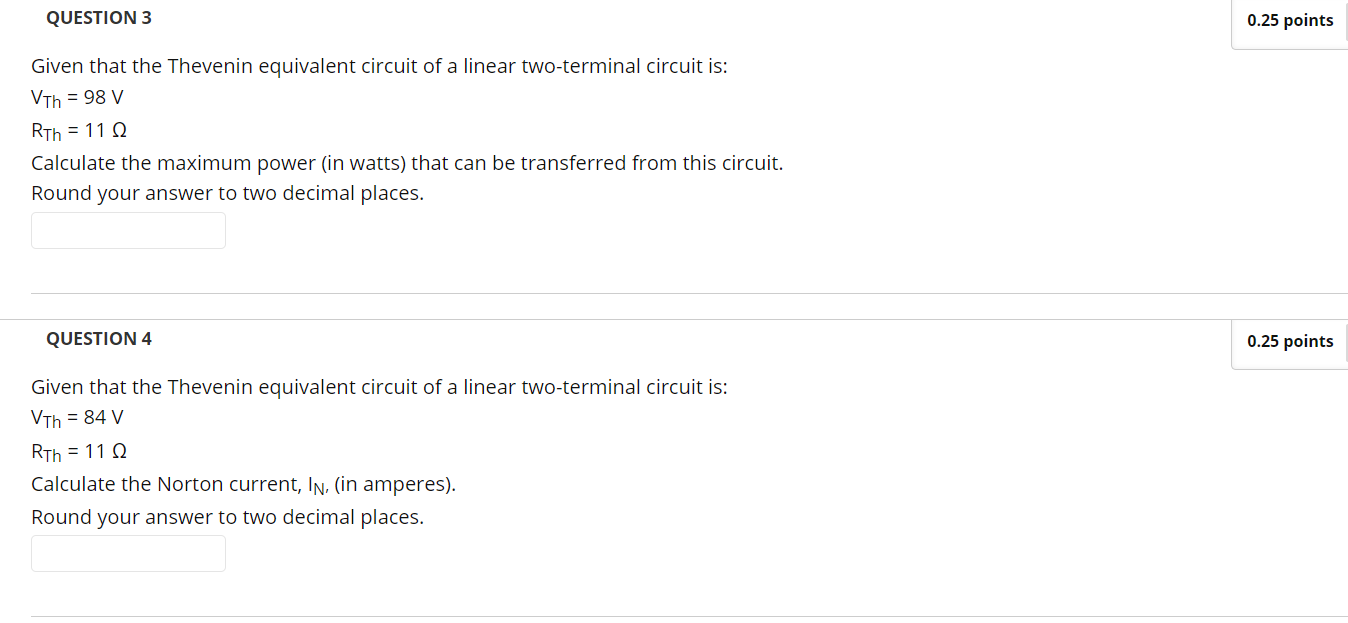
Task: Click the Thevenin description line in Question 4
Action: tap(379, 386)
